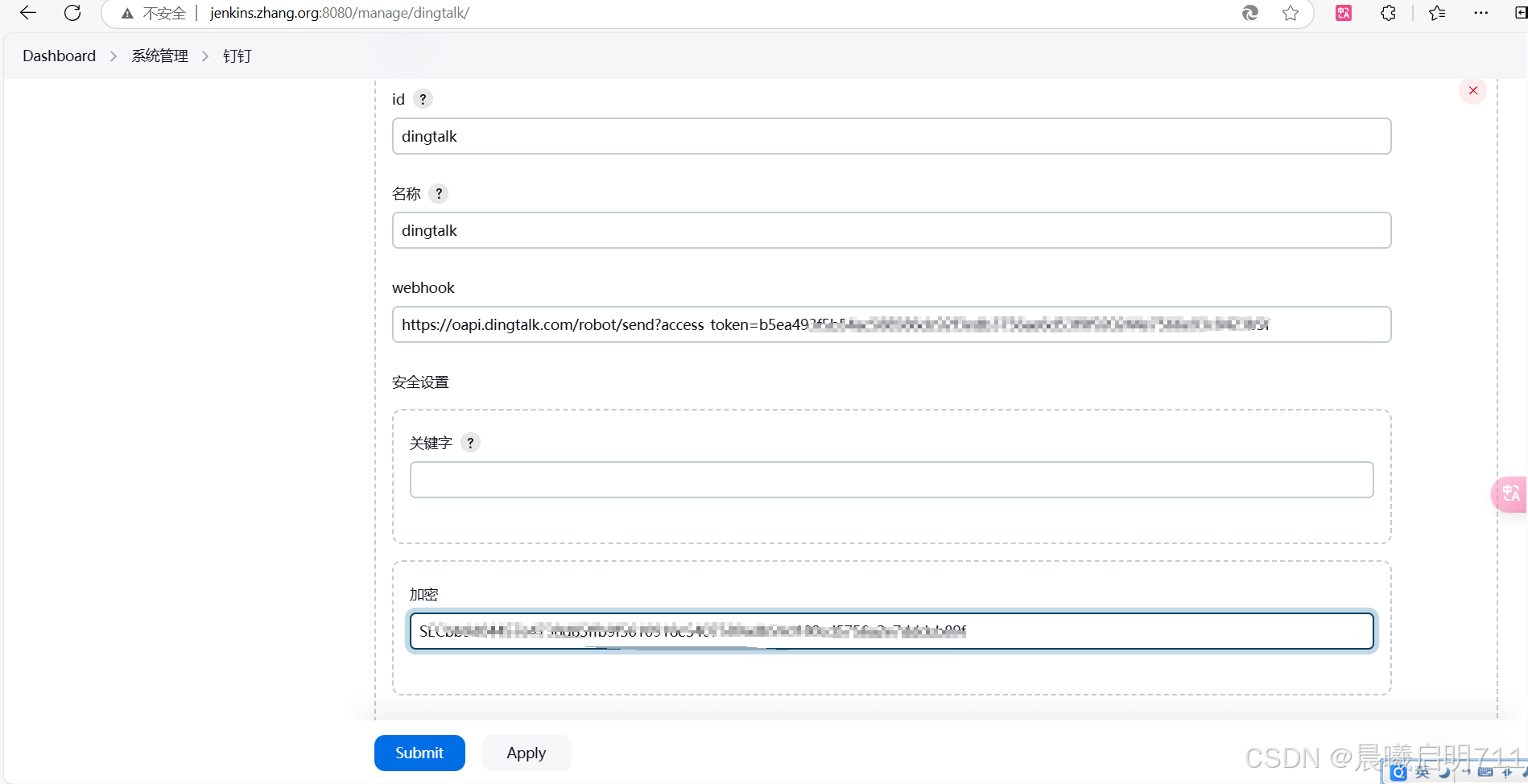Submit the DingTalk configuration
The width and height of the screenshot is (1528, 784).
pyautogui.click(x=419, y=753)
